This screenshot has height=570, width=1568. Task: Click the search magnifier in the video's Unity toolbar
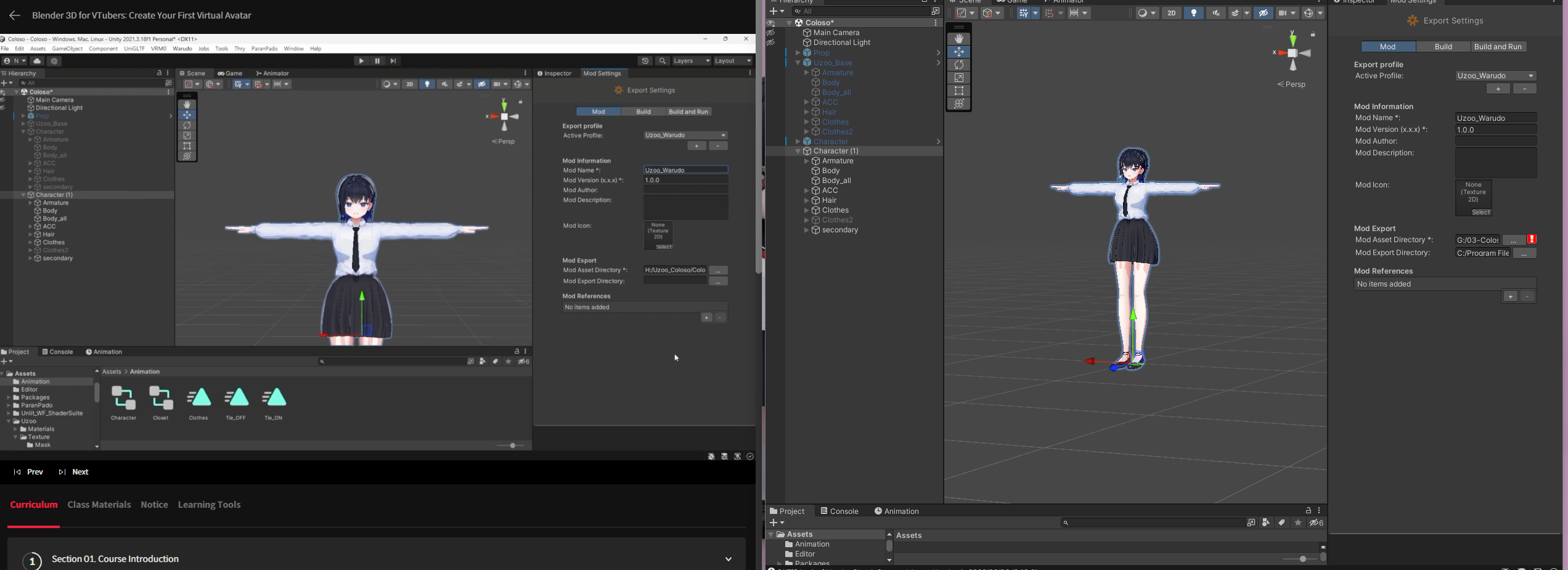[x=663, y=61]
